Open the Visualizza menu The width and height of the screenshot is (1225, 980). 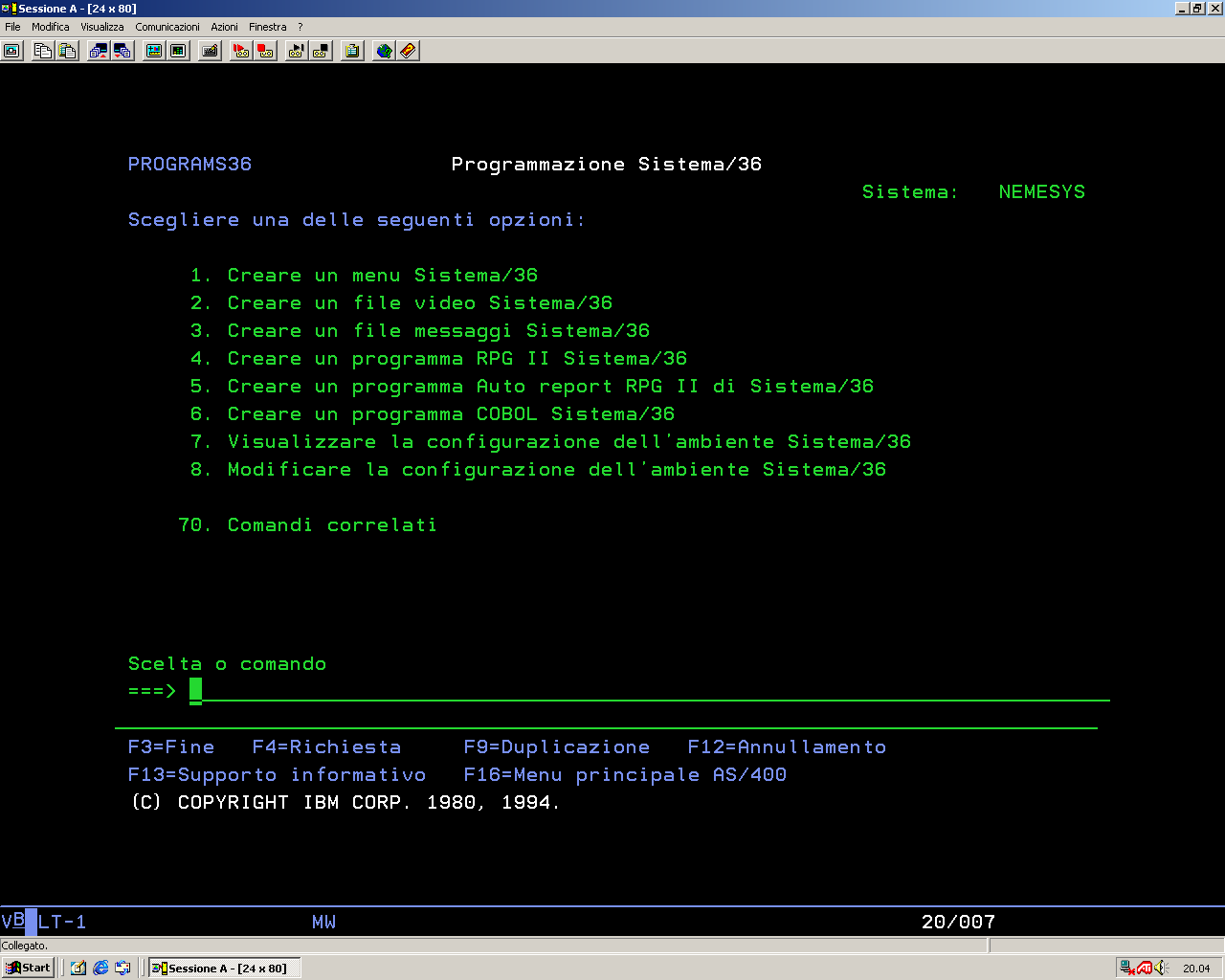(x=102, y=27)
